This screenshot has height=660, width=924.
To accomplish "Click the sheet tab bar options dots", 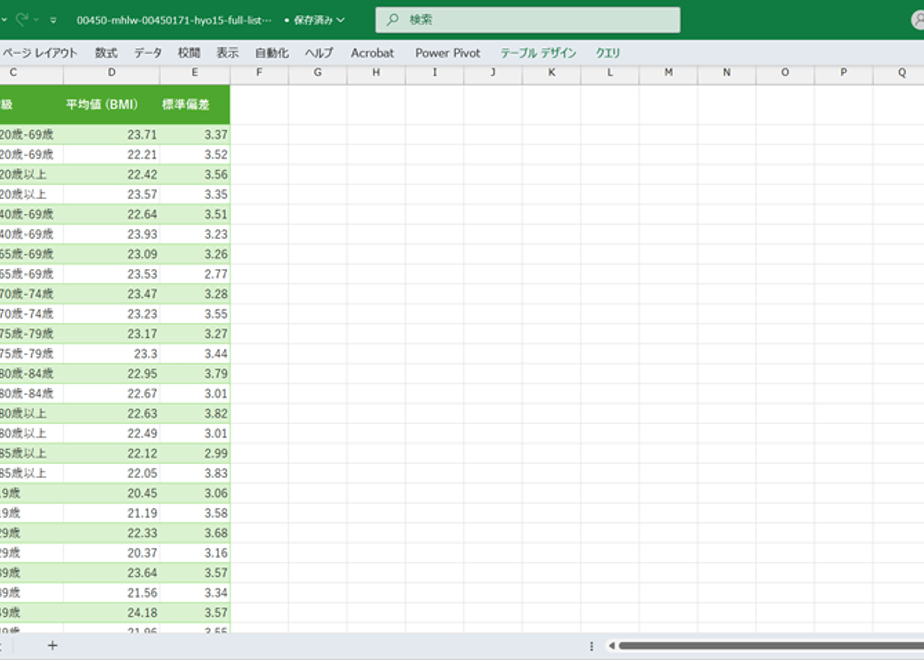I will point(591,646).
